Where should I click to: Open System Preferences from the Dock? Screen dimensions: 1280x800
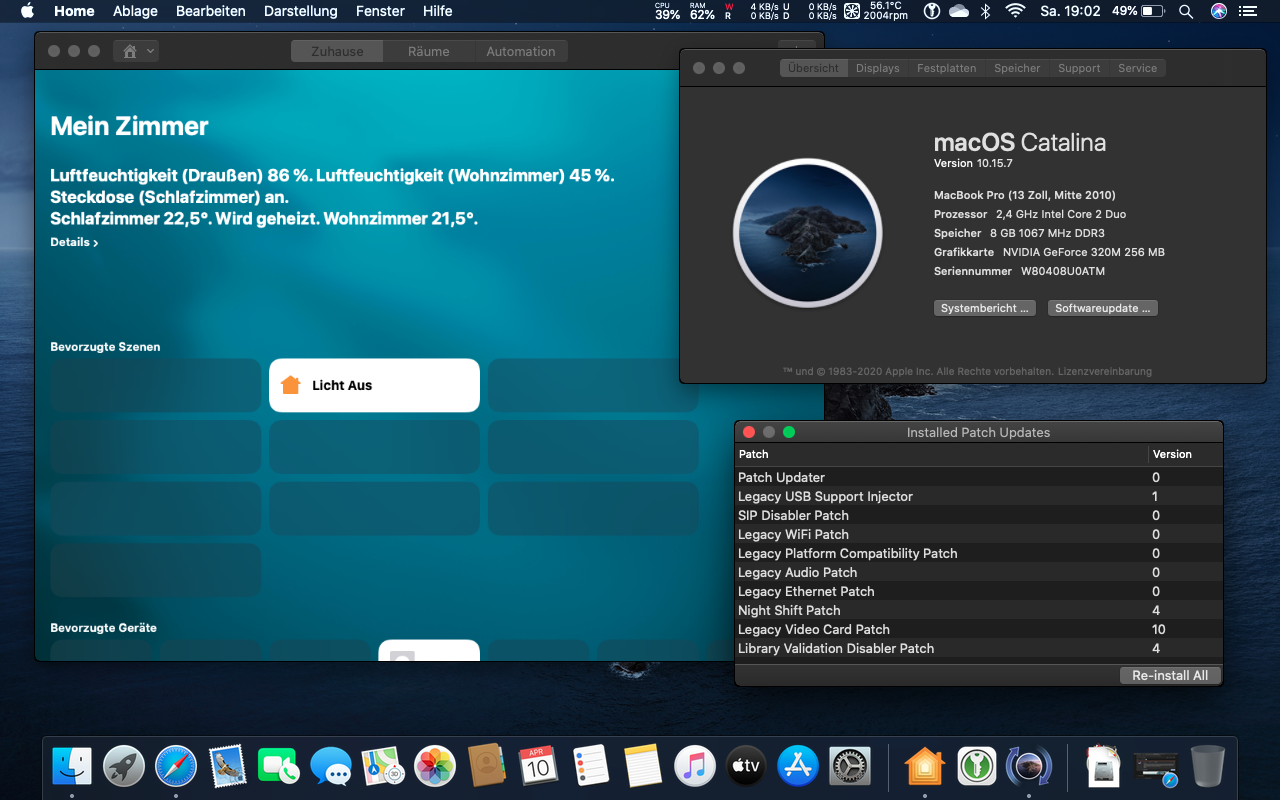click(850, 767)
